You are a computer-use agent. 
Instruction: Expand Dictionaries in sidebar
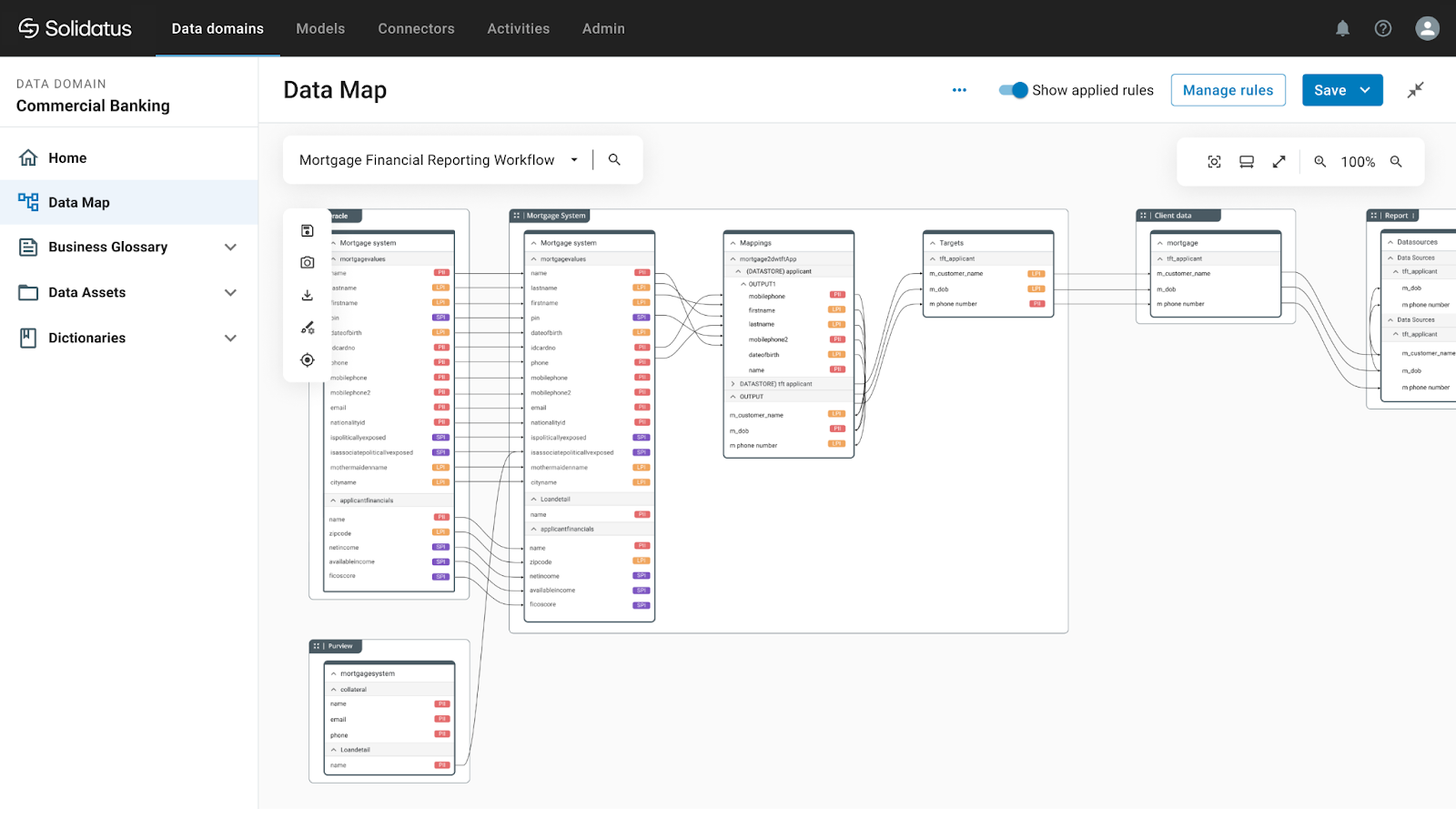tap(230, 338)
